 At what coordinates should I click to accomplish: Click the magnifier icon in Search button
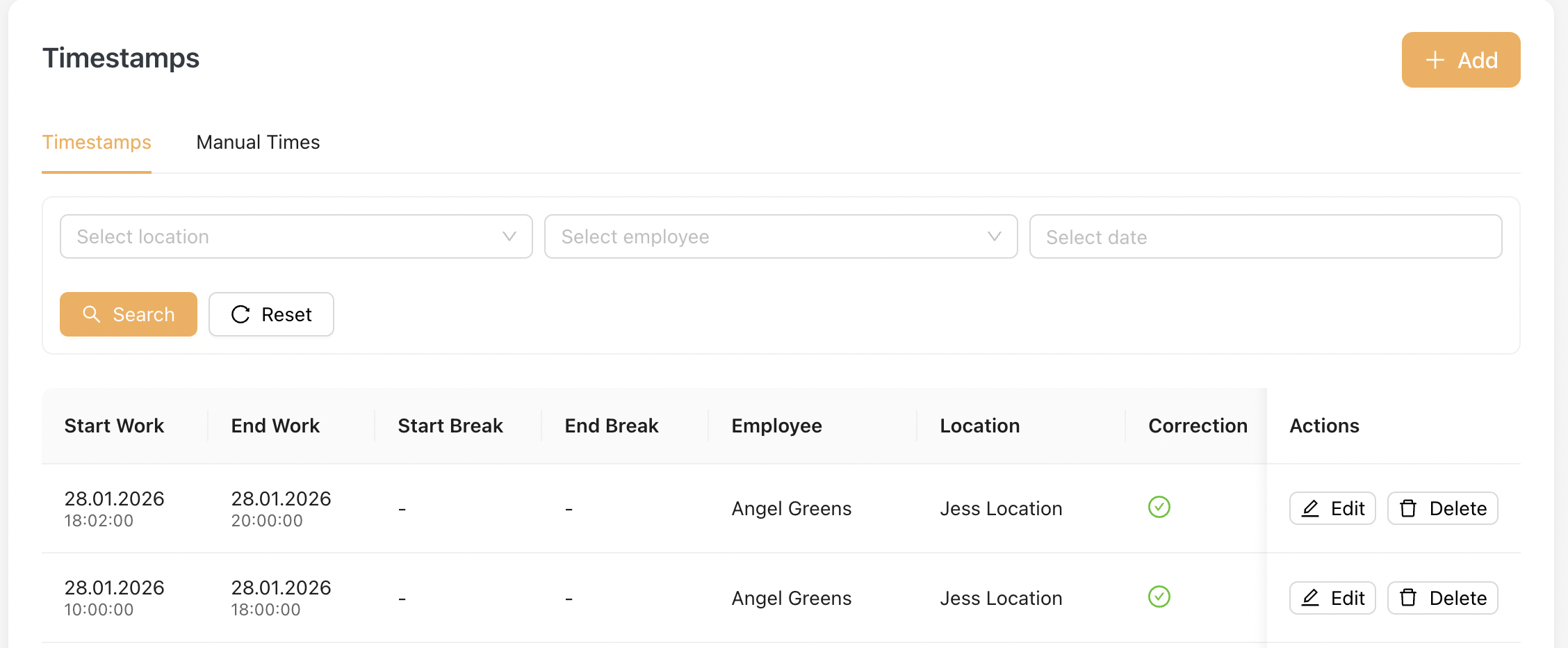[x=91, y=314]
